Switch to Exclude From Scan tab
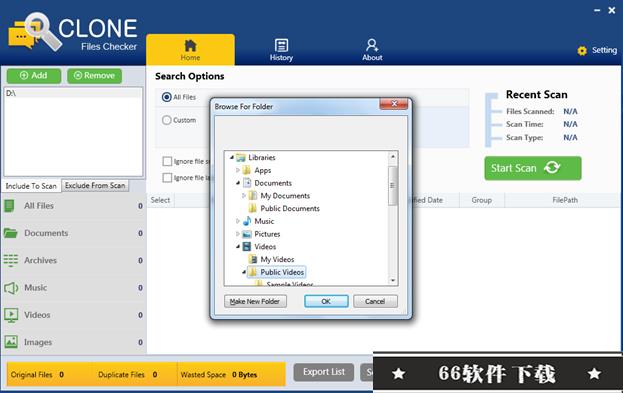 (x=95, y=186)
